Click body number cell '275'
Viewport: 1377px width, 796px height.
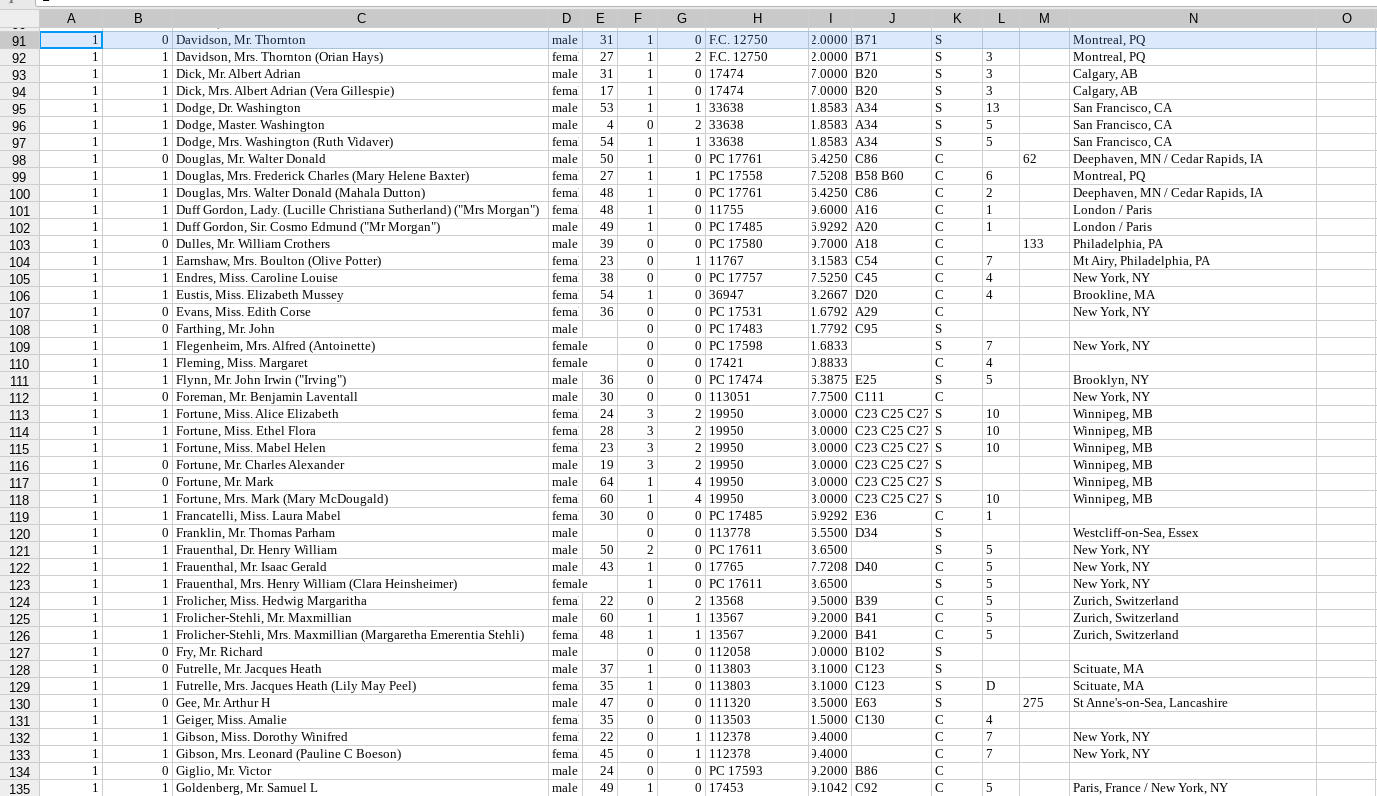coord(1044,703)
